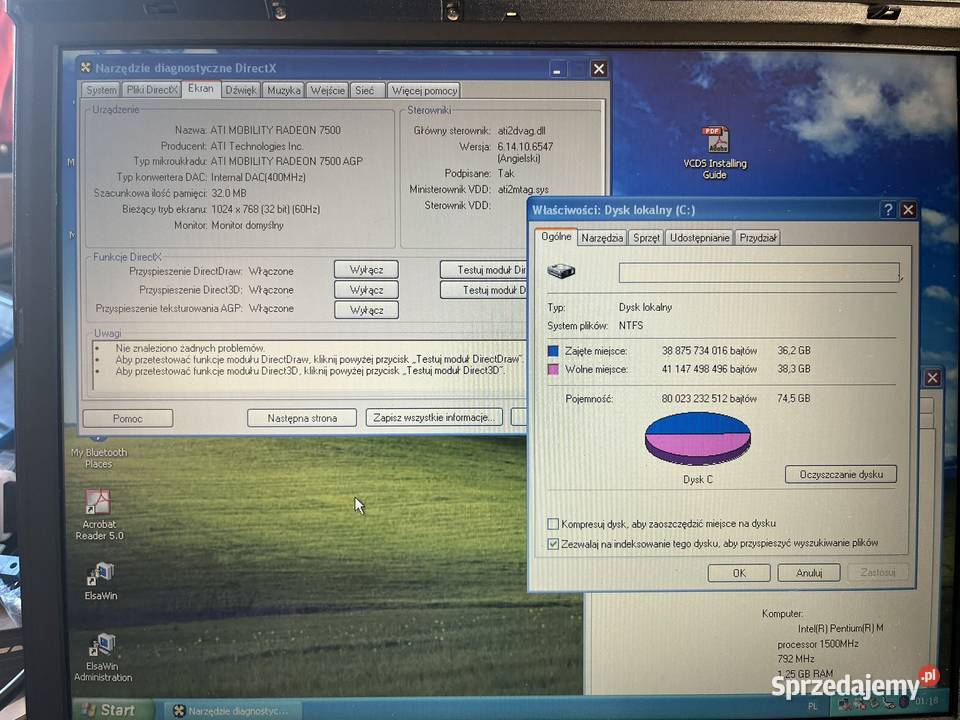Click the ATI MOBILITY RADEON 7500 name text
The width and height of the screenshot is (960, 720).
pos(275,130)
